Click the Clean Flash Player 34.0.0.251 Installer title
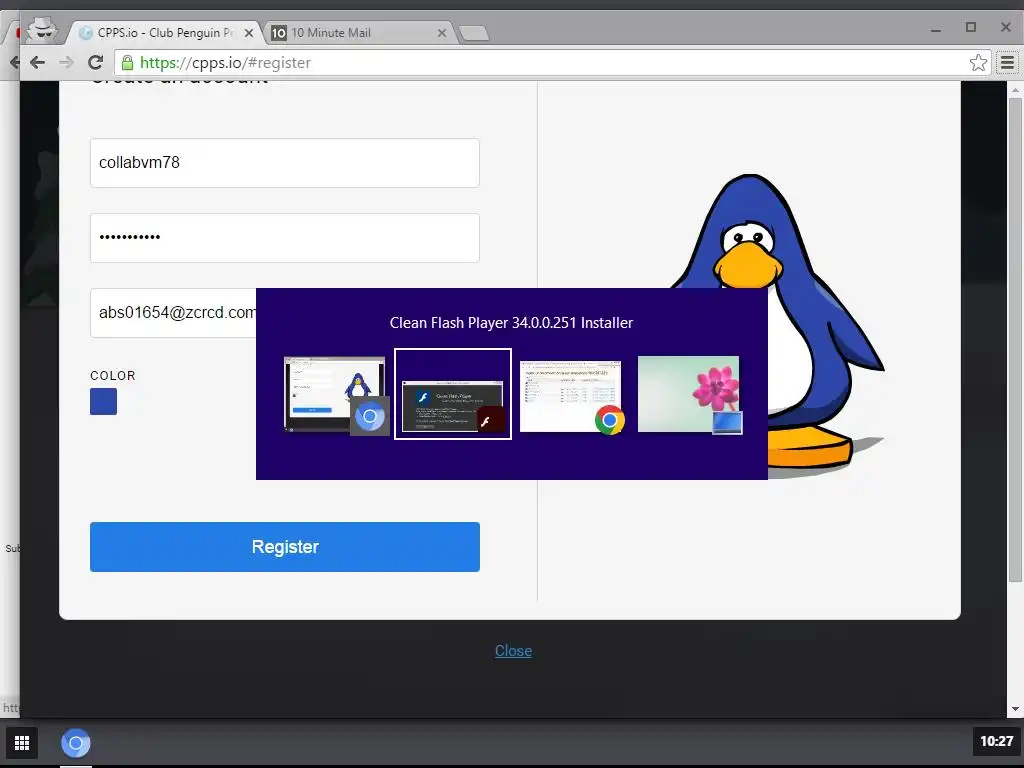This screenshot has height=768, width=1024. (511, 323)
